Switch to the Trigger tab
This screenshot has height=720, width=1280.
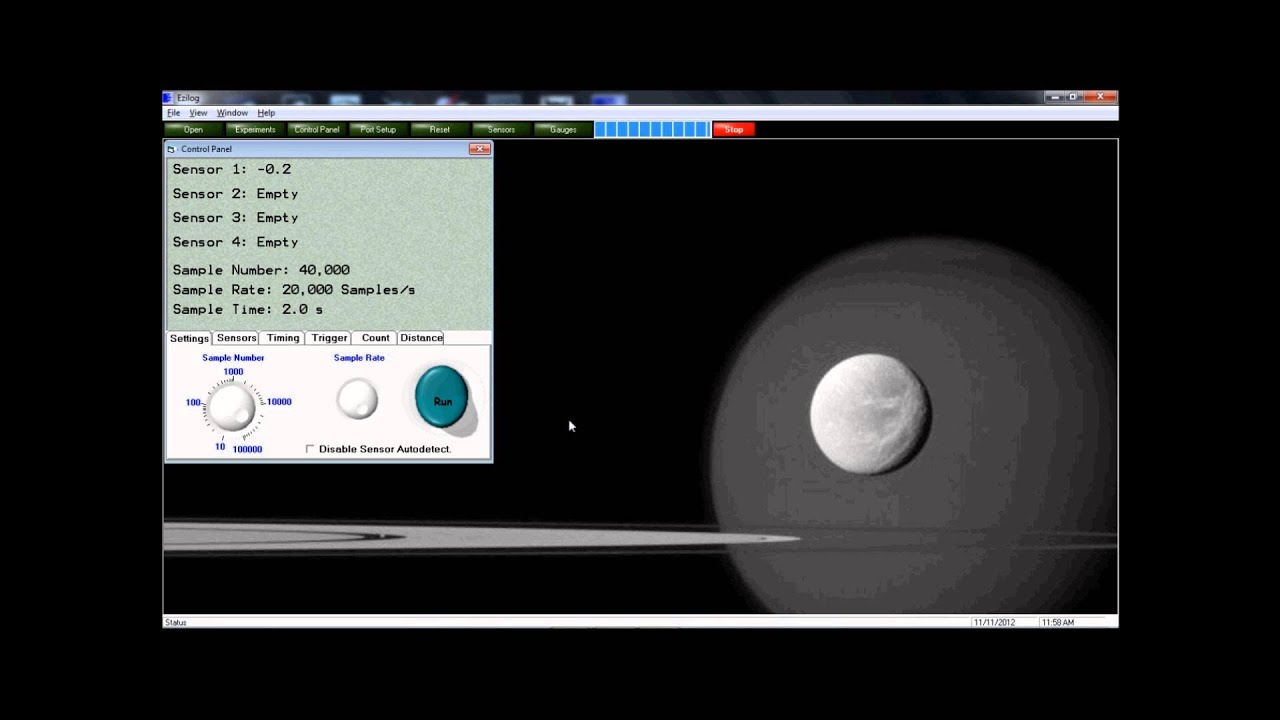pyautogui.click(x=329, y=338)
